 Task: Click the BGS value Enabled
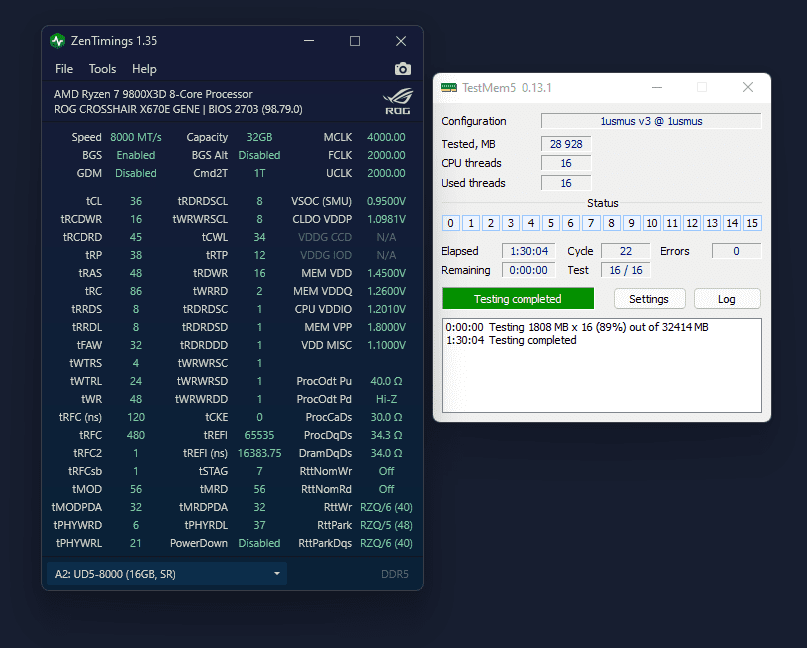click(136, 155)
